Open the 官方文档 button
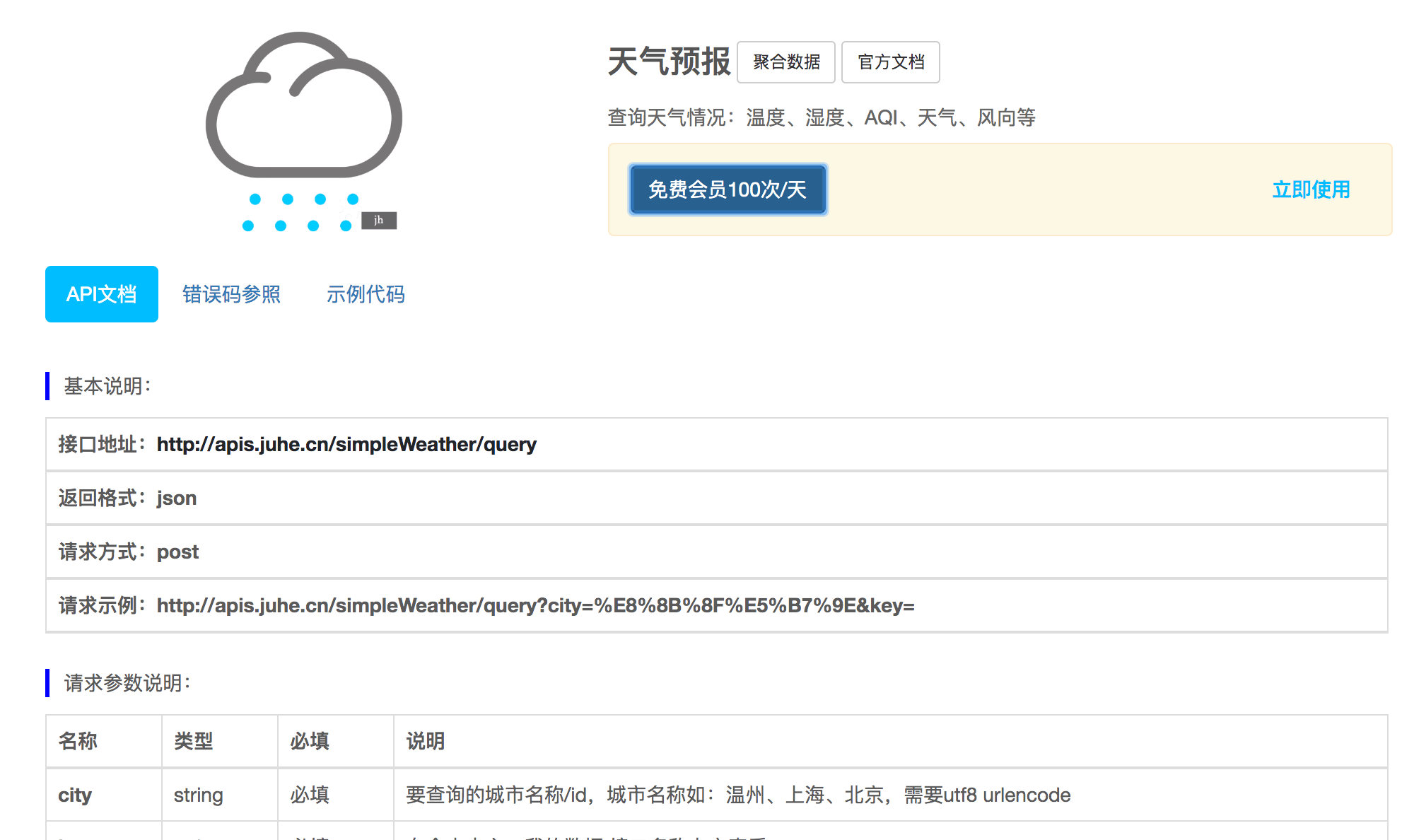Viewport: 1414px width, 840px height. pos(891,62)
